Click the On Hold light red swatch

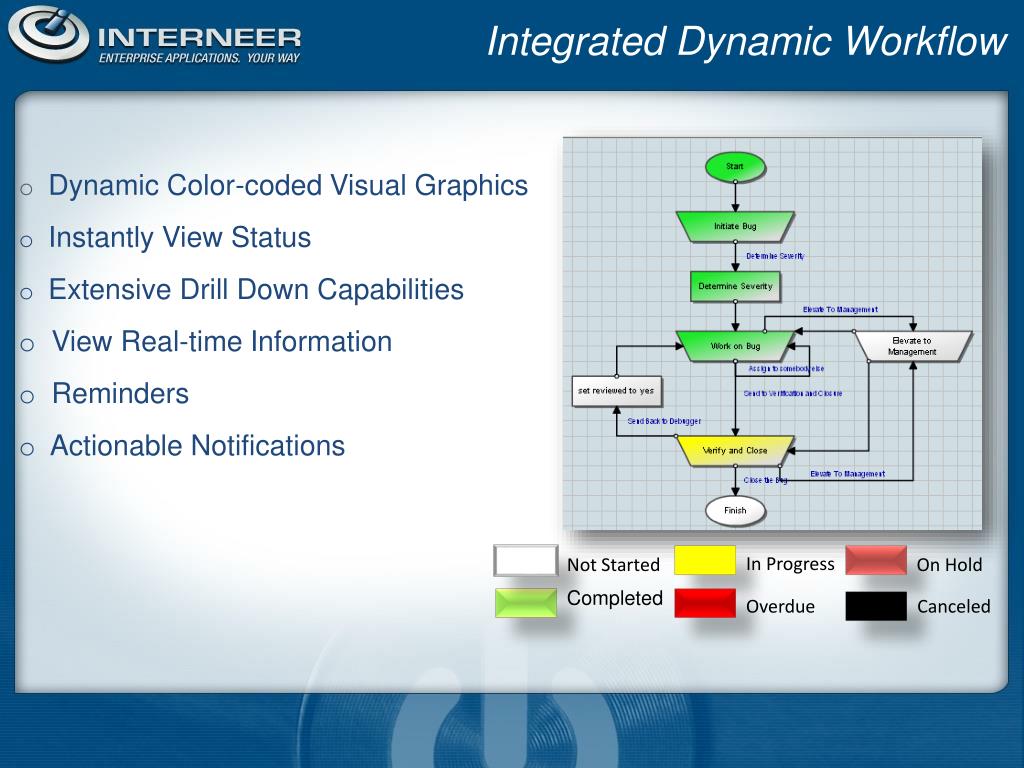pos(876,560)
